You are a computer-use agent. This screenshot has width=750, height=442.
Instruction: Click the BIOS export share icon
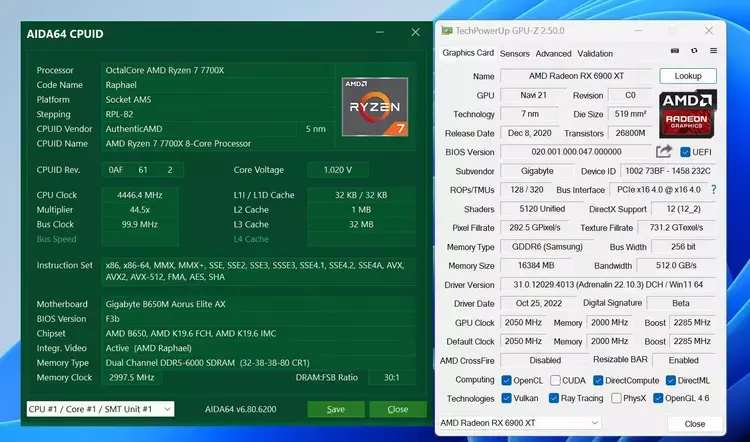coord(664,152)
